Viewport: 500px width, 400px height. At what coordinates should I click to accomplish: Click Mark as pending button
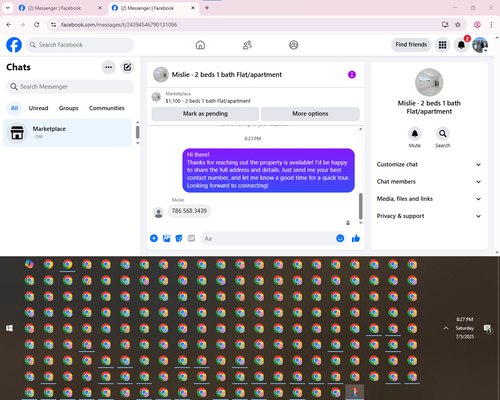point(205,114)
